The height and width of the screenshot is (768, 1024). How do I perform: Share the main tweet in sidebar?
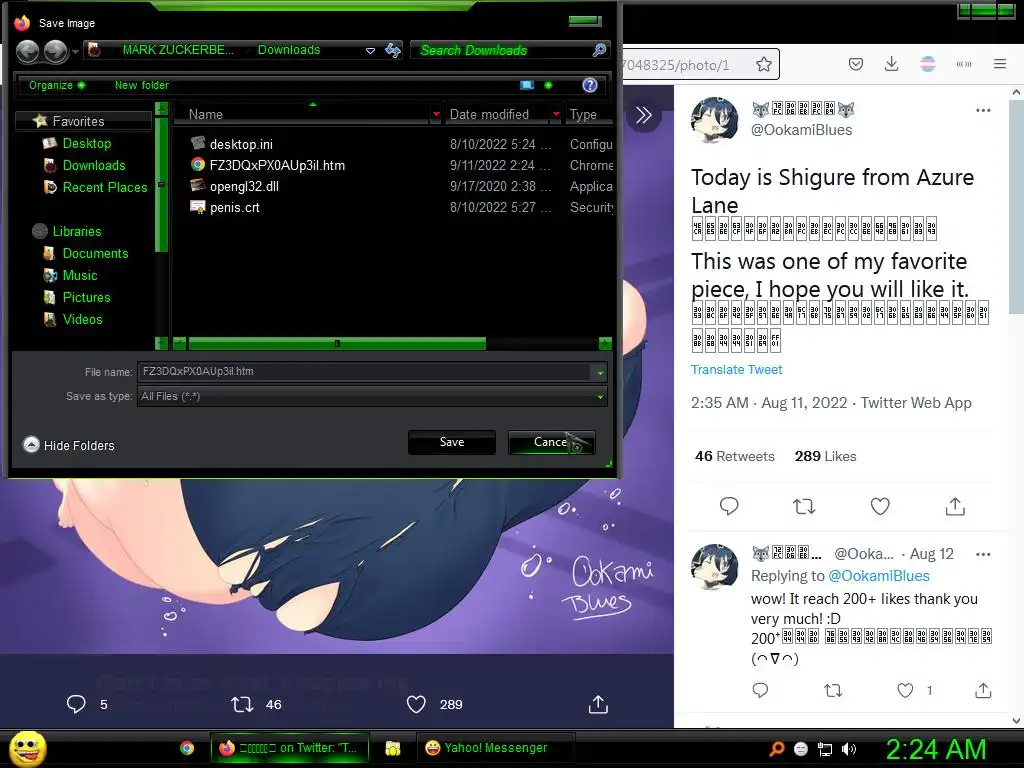(x=955, y=506)
